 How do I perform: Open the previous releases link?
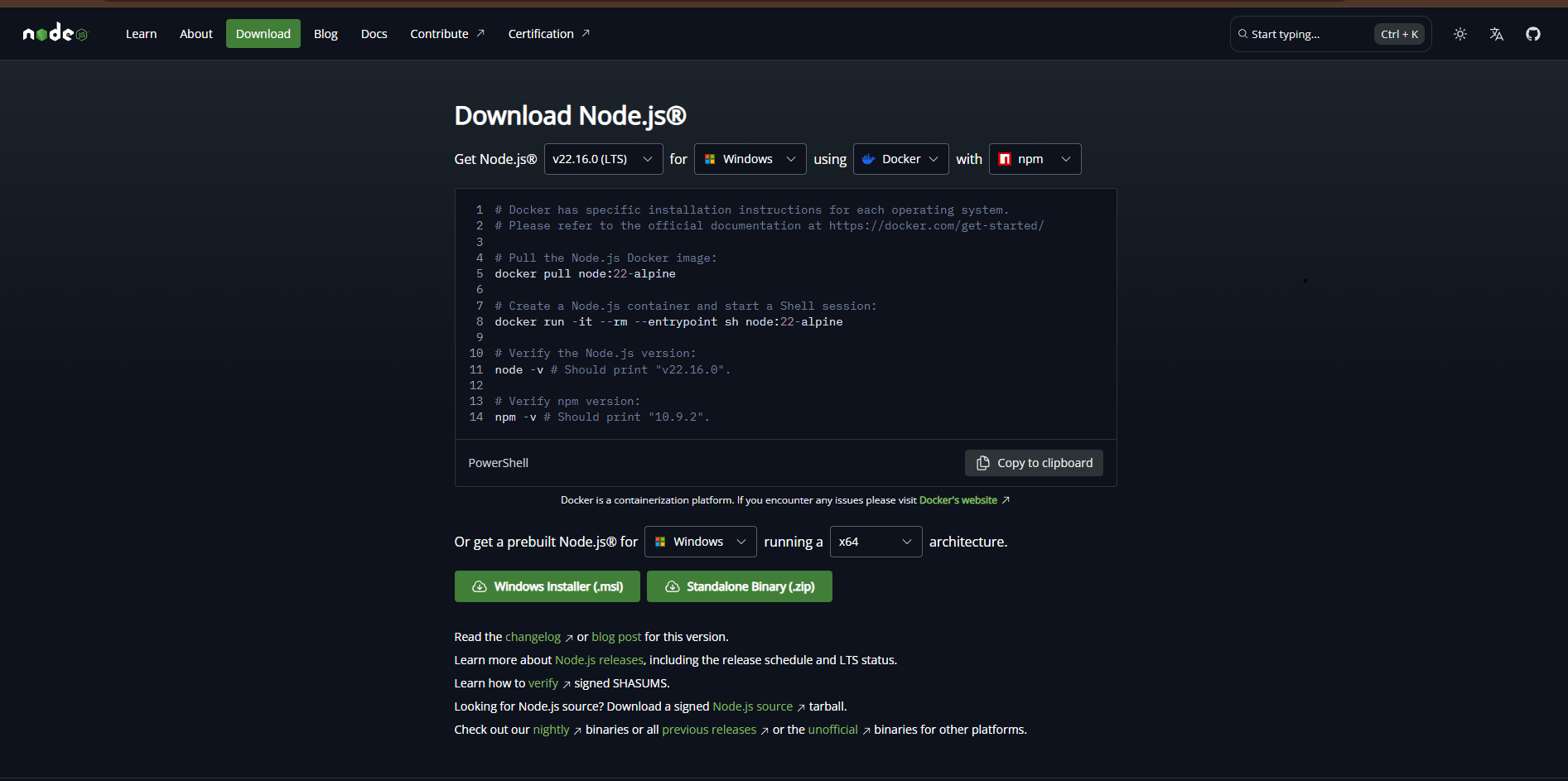pyautogui.click(x=709, y=730)
